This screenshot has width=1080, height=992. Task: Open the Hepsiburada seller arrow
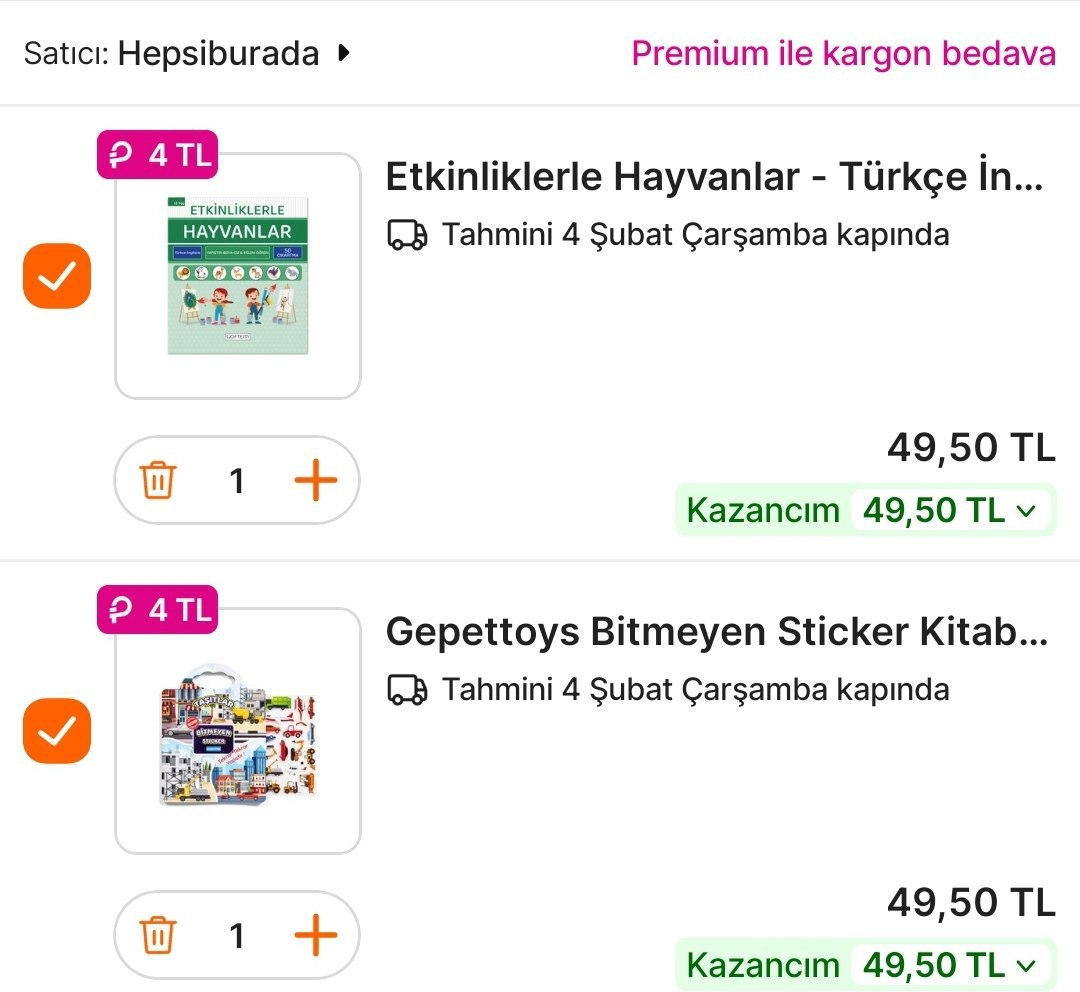[344, 53]
